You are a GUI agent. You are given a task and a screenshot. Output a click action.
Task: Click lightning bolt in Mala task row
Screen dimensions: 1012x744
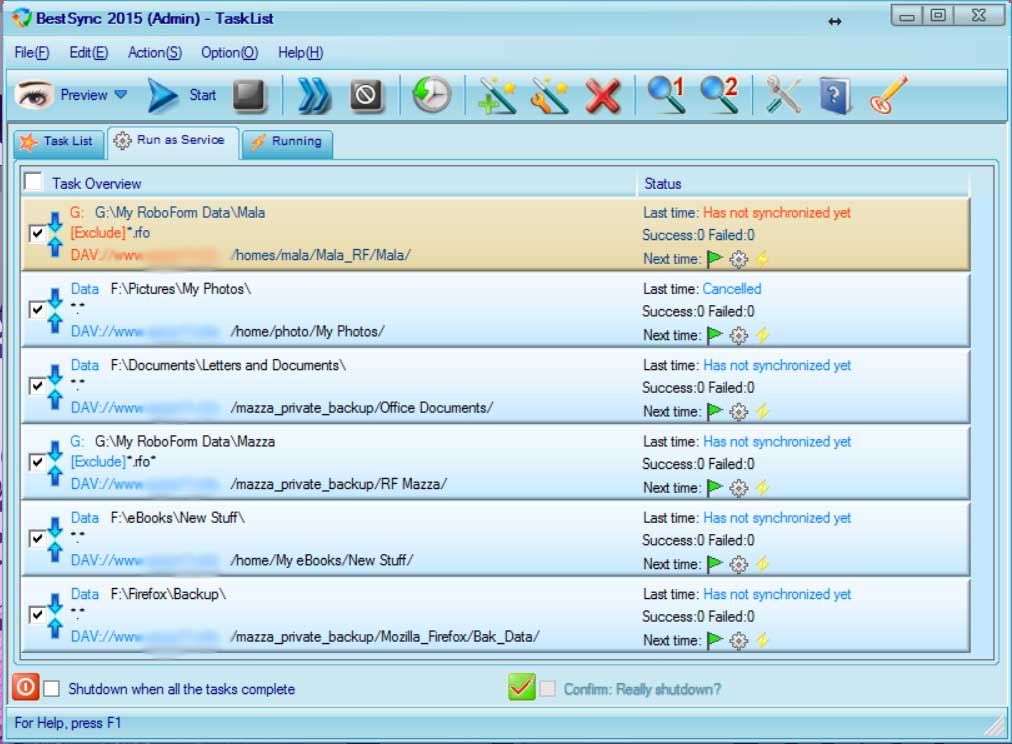coord(762,259)
